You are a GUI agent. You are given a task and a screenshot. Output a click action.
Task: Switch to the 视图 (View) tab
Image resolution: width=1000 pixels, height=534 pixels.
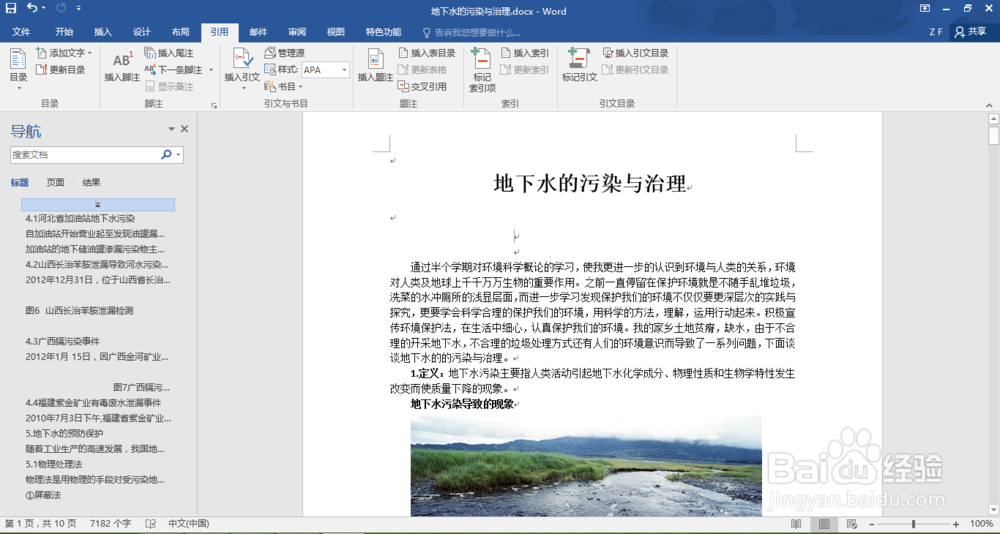pos(336,32)
